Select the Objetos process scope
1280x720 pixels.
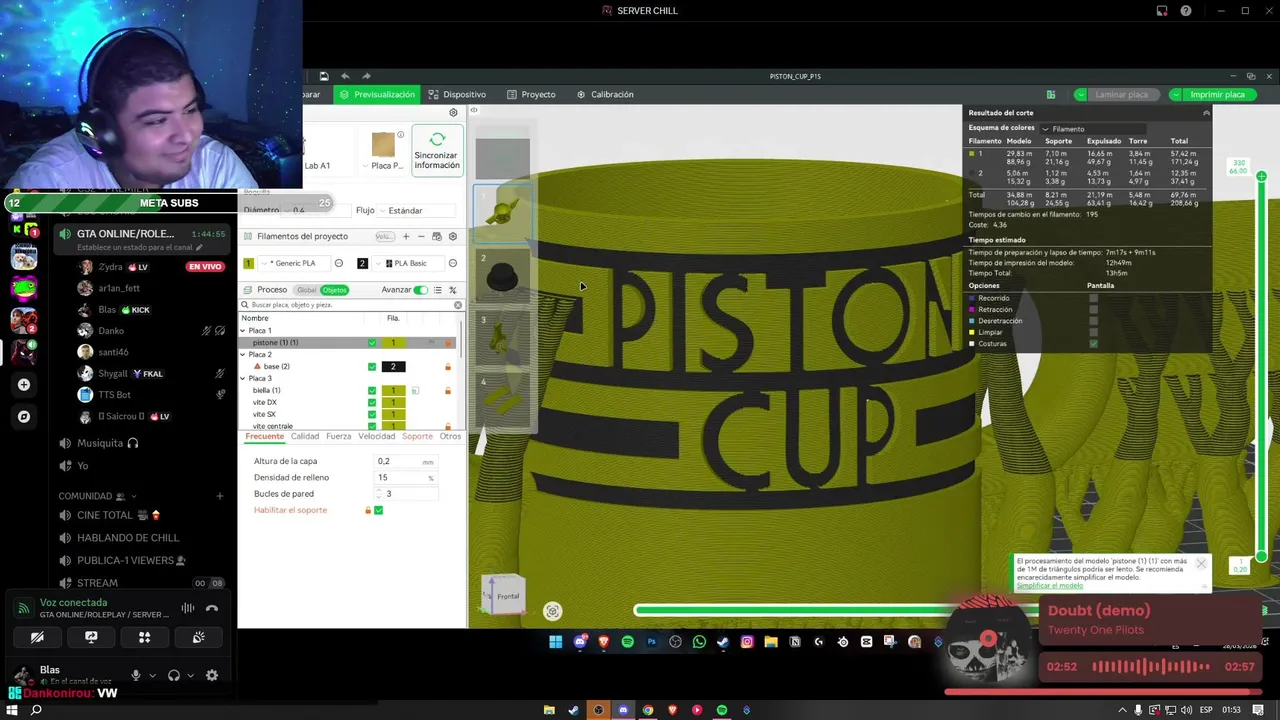click(334, 290)
